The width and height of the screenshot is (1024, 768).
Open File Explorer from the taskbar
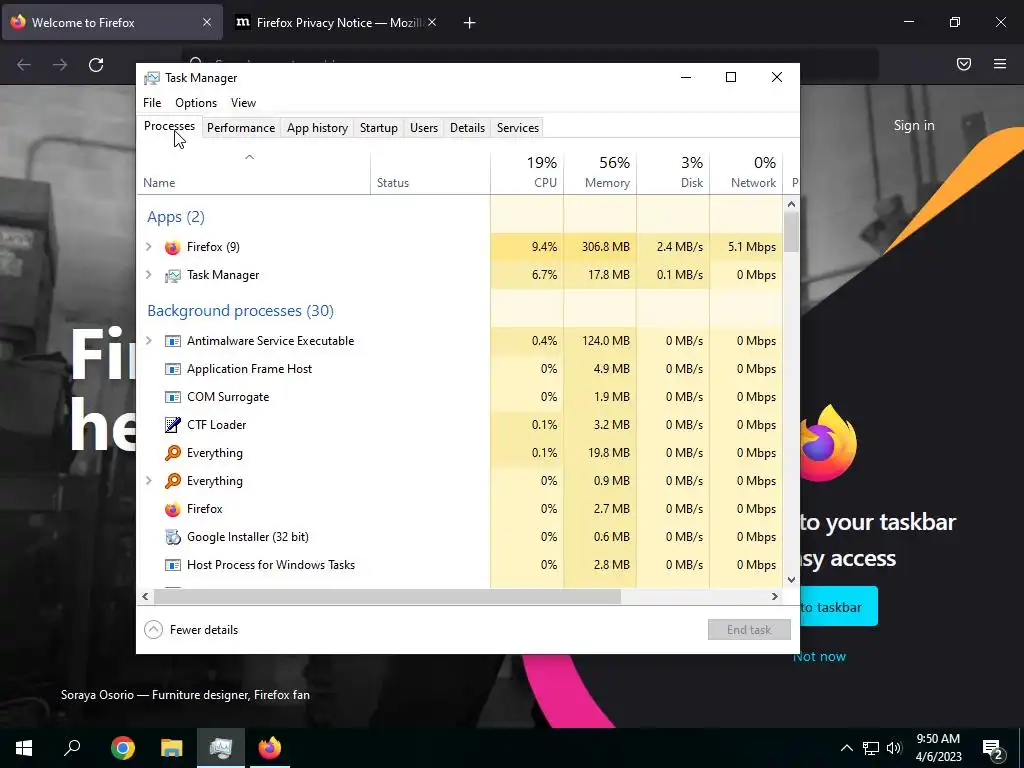coord(172,748)
